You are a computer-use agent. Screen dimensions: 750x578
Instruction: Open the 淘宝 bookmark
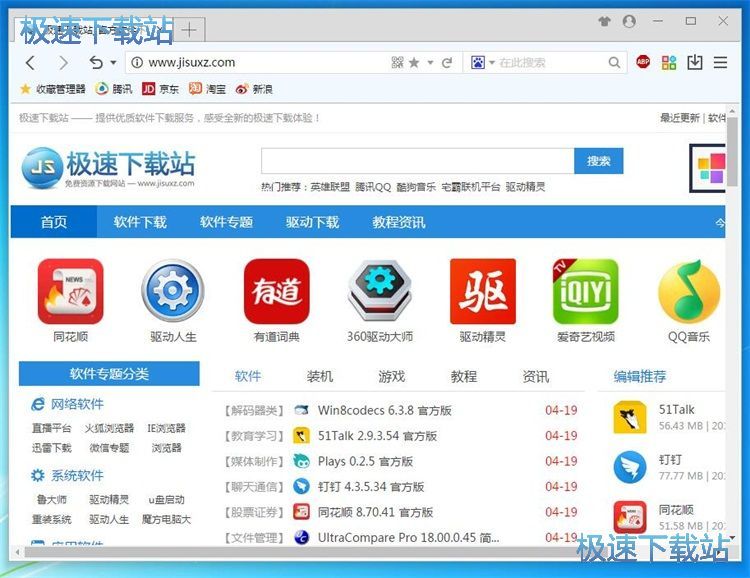tap(208, 89)
